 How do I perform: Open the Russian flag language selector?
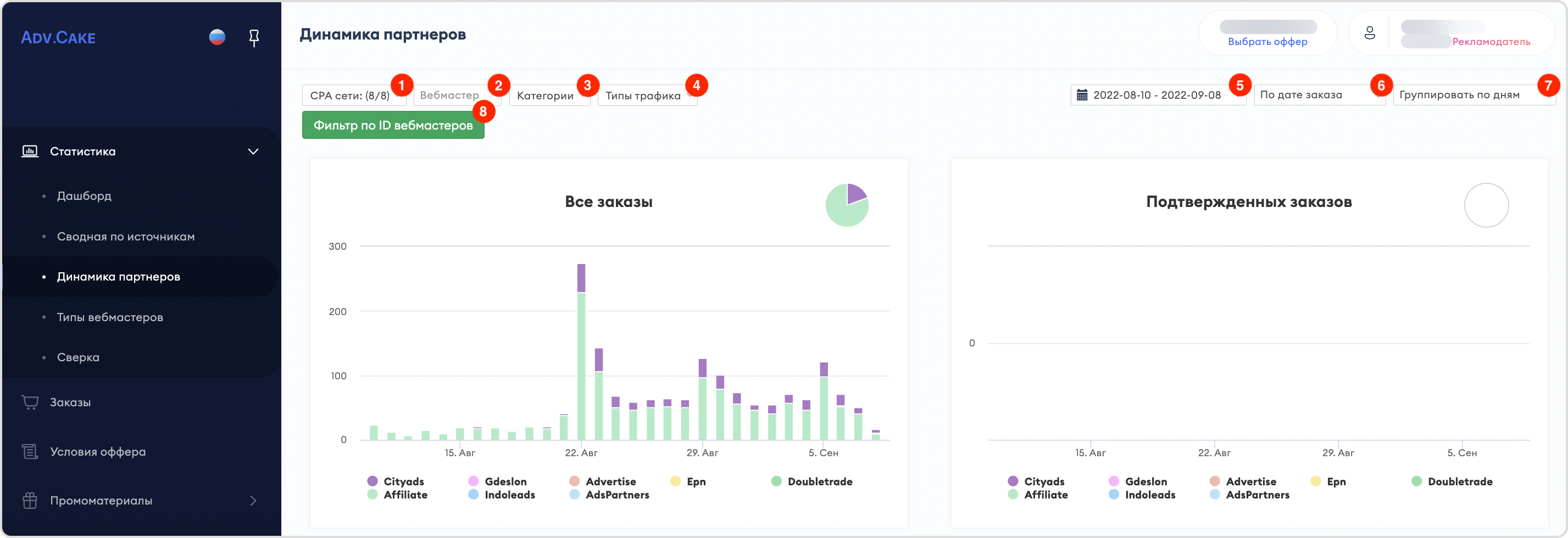[218, 37]
